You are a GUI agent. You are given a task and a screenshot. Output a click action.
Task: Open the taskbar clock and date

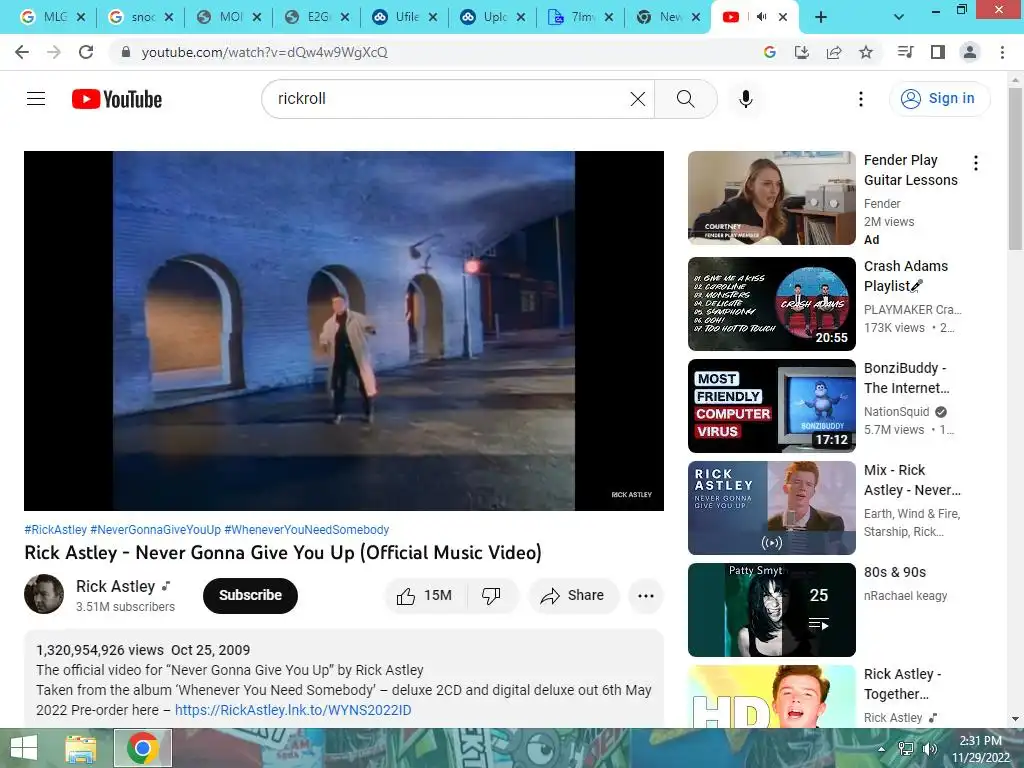(980, 748)
